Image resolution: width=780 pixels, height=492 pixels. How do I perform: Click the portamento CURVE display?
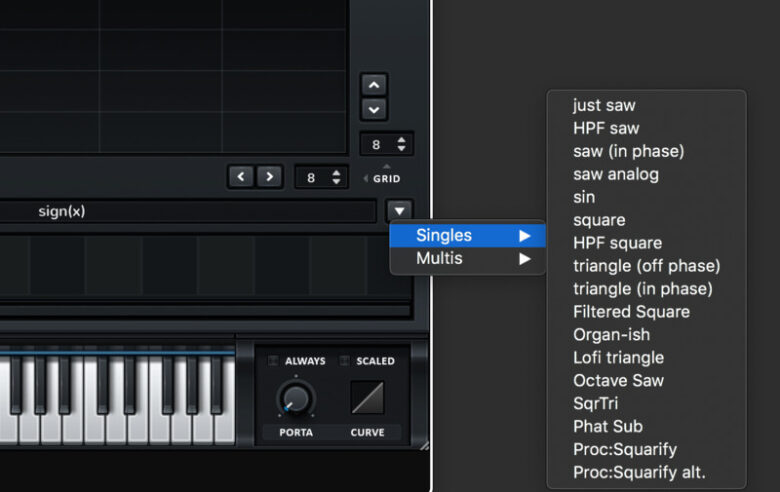[368, 397]
